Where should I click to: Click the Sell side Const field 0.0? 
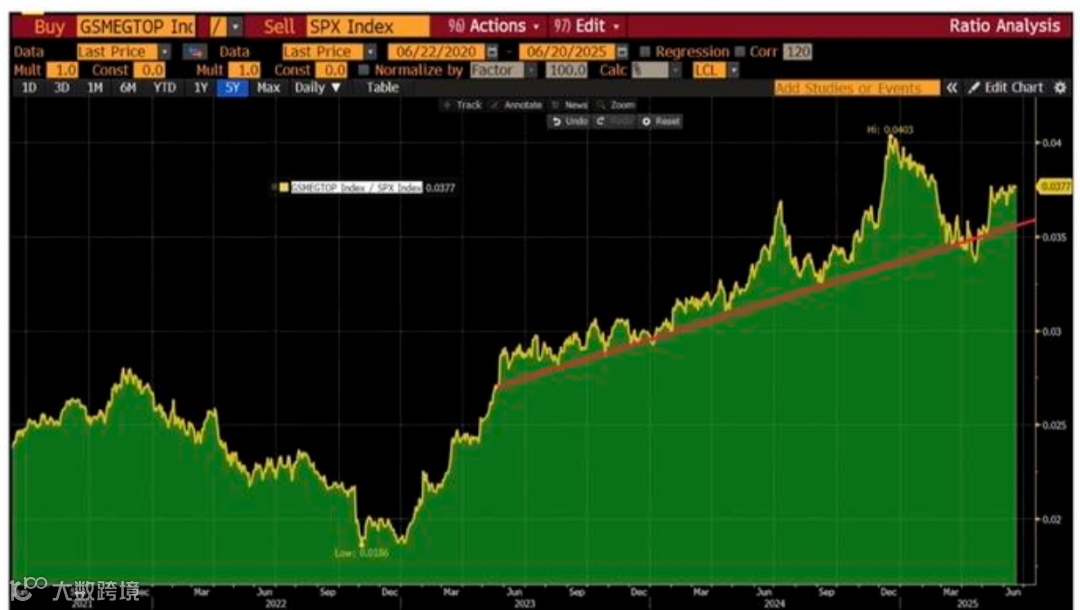(x=332, y=70)
